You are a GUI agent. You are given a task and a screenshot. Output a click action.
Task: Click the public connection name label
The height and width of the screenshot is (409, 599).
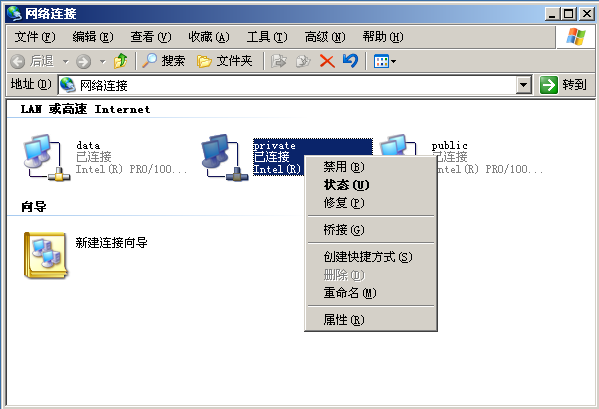pos(450,145)
